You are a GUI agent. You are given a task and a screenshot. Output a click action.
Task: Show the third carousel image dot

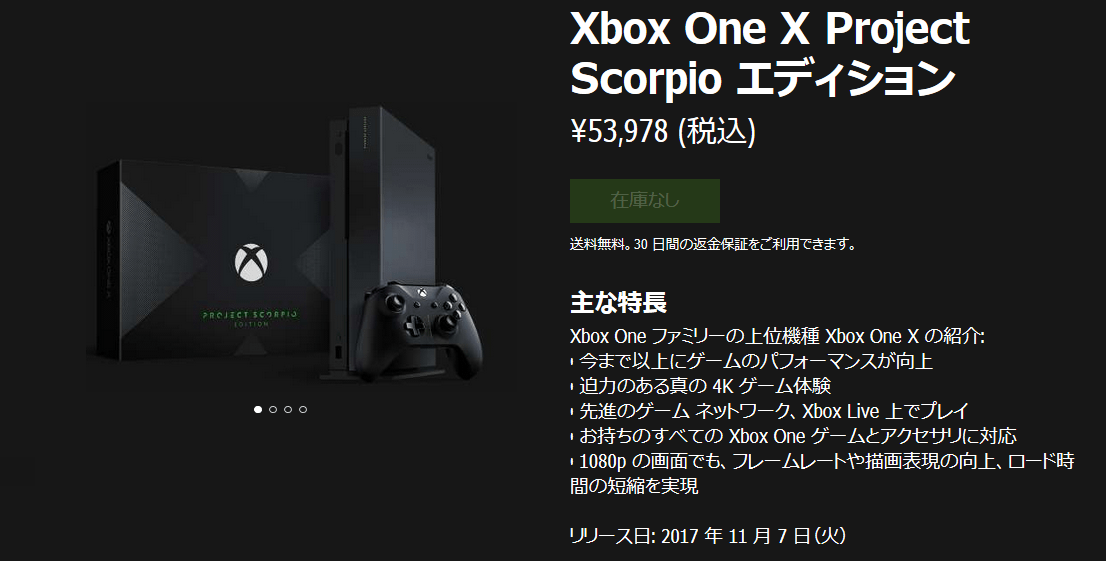[288, 409]
